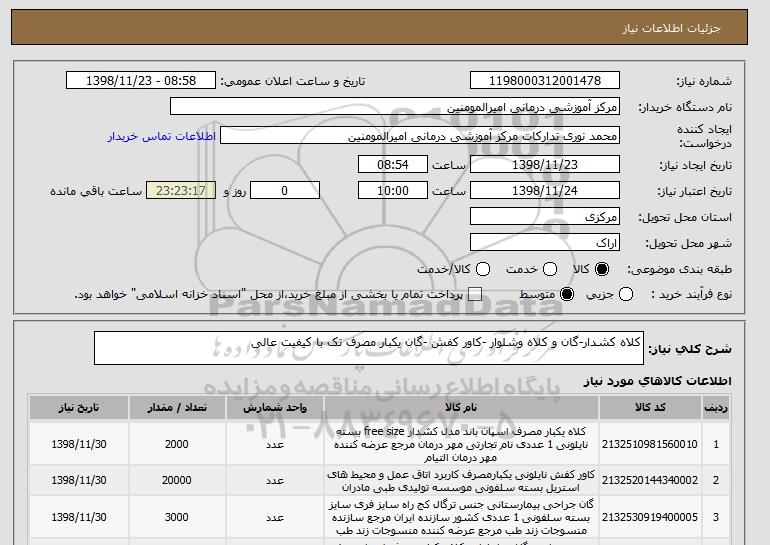Click the نام کالا column header
This screenshot has height=545, width=770.
tap(461, 408)
